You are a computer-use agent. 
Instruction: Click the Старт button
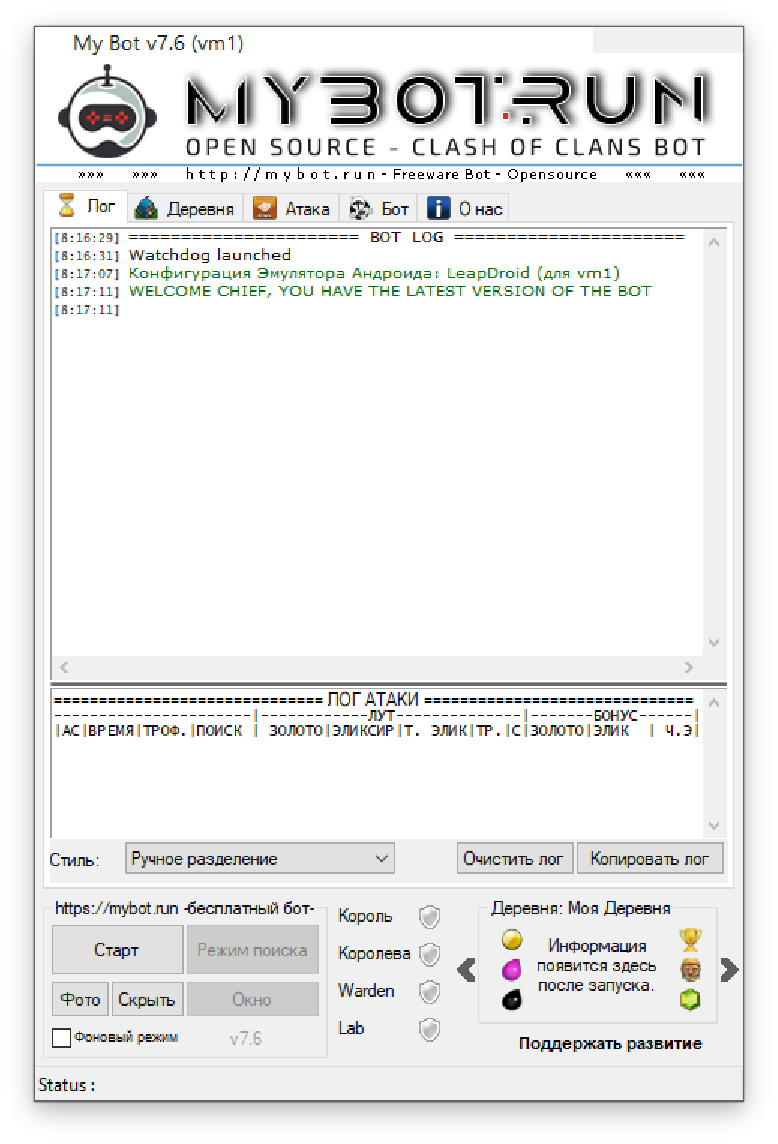117,950
